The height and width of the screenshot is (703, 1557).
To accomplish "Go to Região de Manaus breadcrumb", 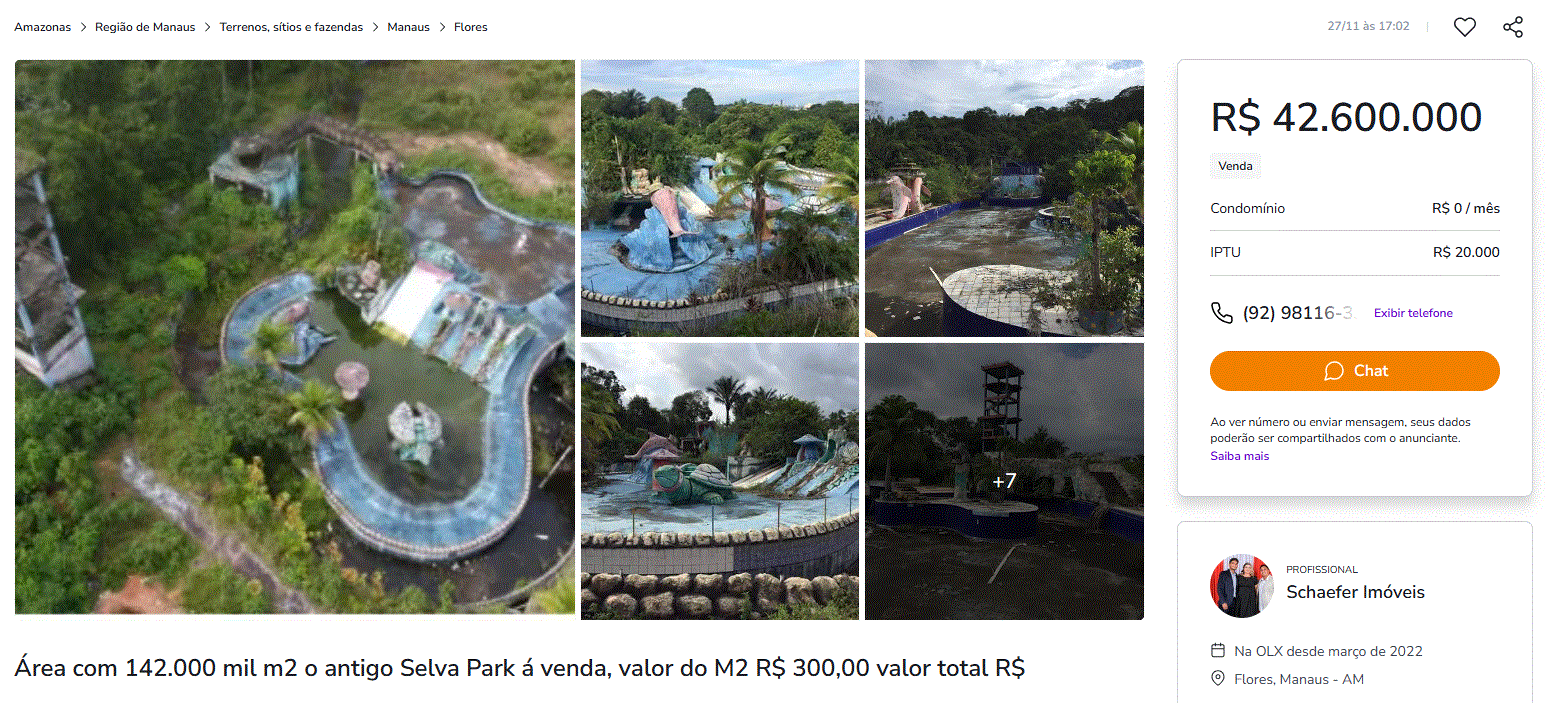I will tap(145, 27).
